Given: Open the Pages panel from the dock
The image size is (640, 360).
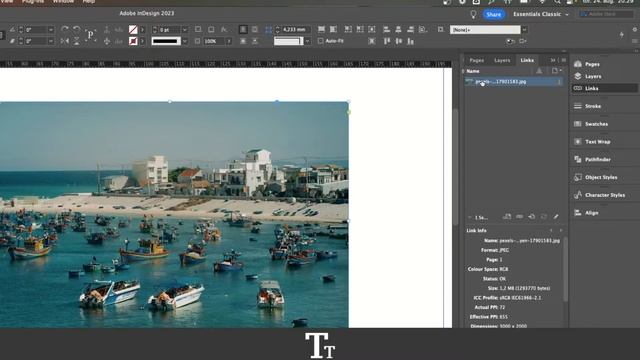Looking at the screenshot, I should [x=587, y=64].
